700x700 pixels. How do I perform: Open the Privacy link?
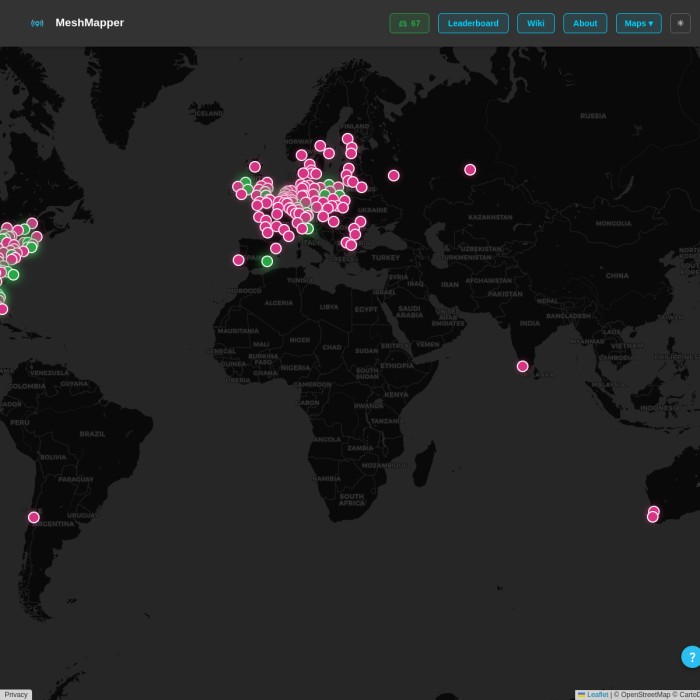(x=16, y=694)
